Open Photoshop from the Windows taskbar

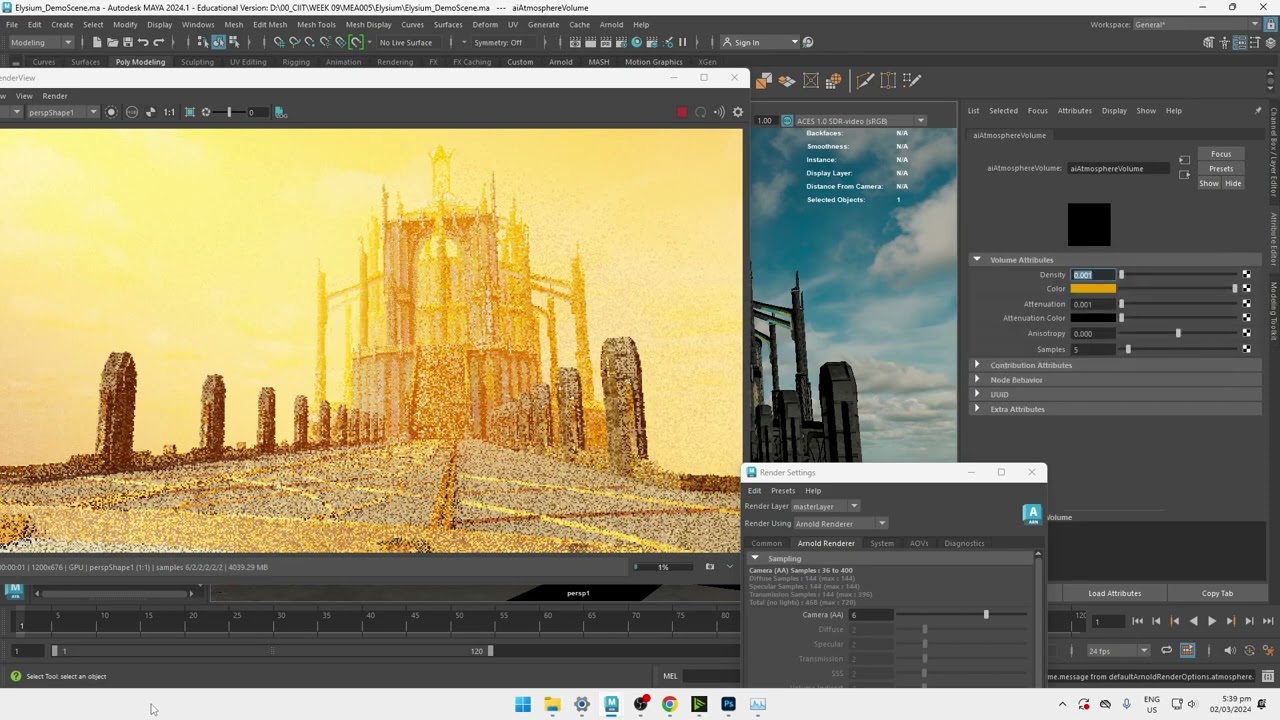point(728,704)
